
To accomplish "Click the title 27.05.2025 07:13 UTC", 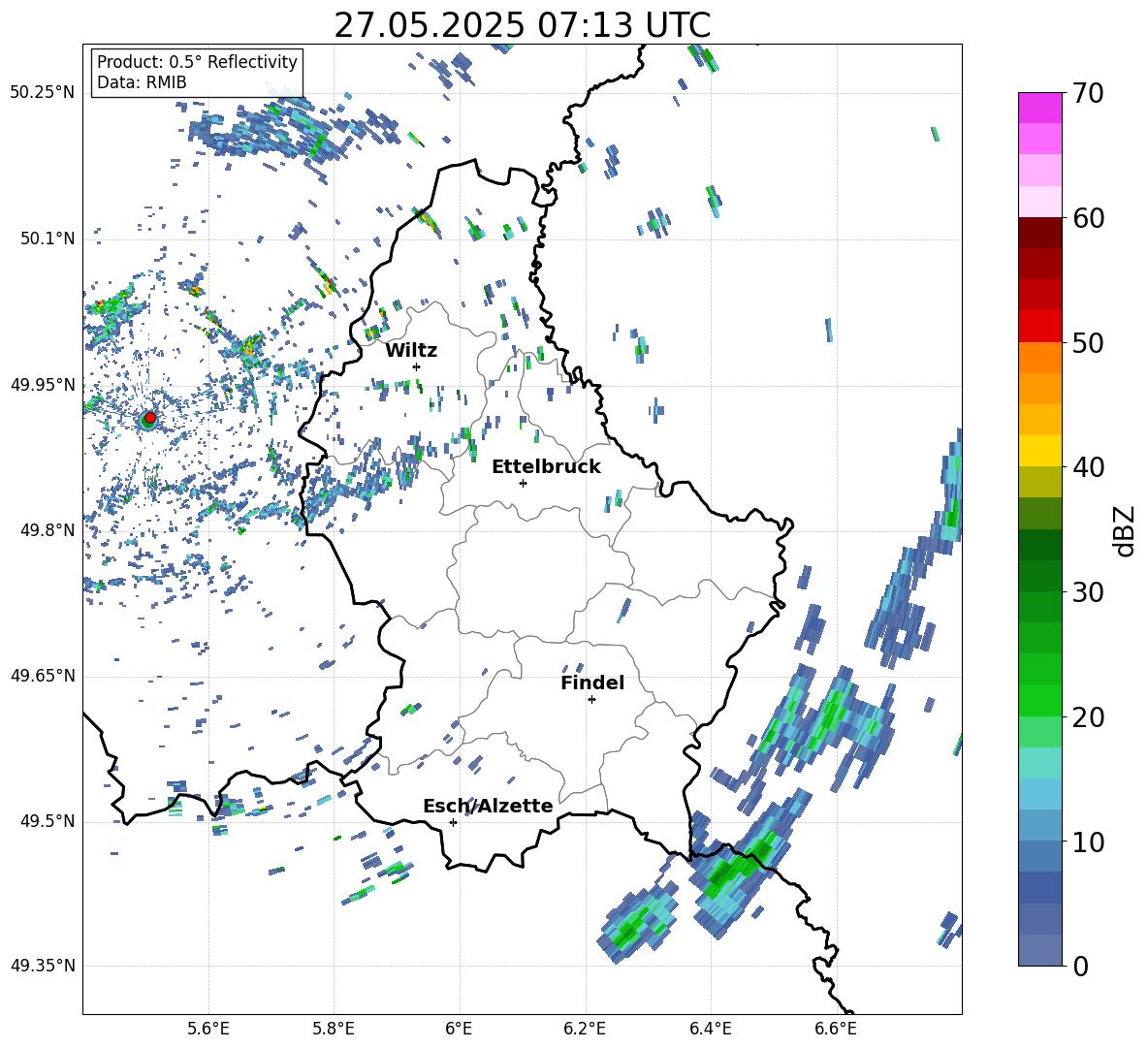I will point(522,25).
